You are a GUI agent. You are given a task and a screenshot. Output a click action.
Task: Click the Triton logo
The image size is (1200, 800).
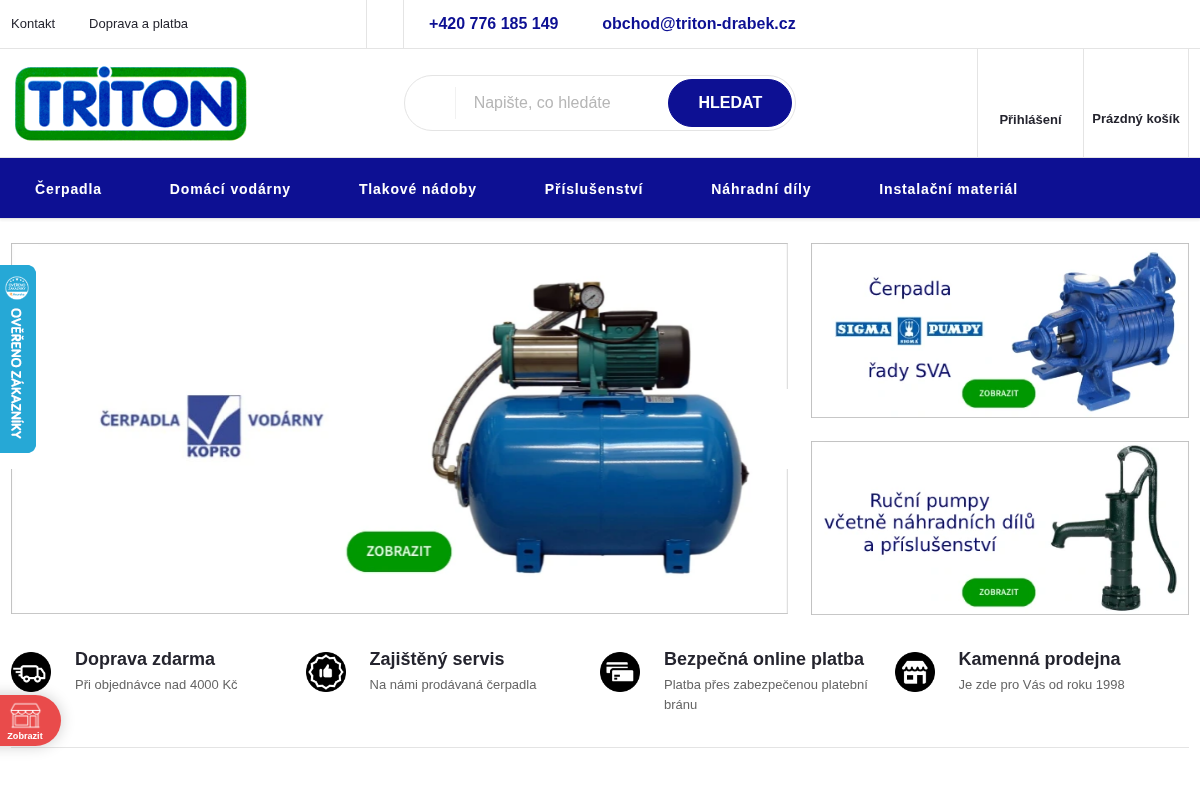(x=131, y=103)
